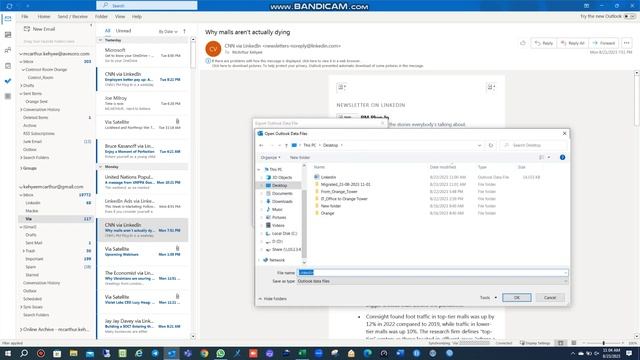Click the Back arrow in Open Outlook Data Files dialog
This screenshot has height=360, width=640.
[262, 145]
